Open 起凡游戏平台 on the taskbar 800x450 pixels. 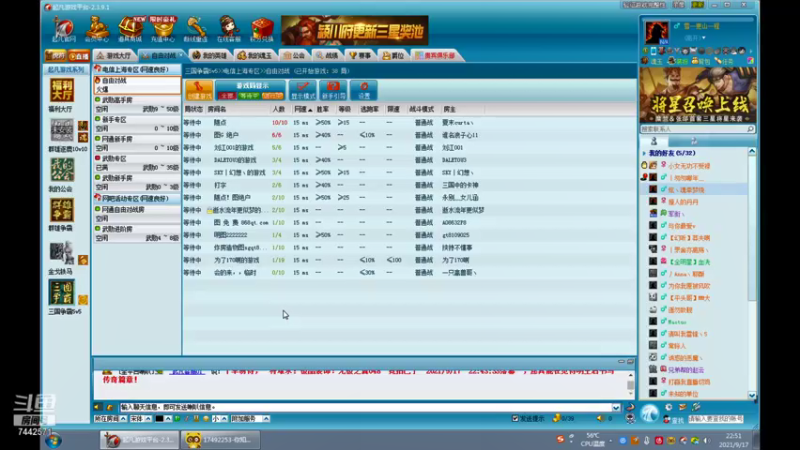[139, 440]
